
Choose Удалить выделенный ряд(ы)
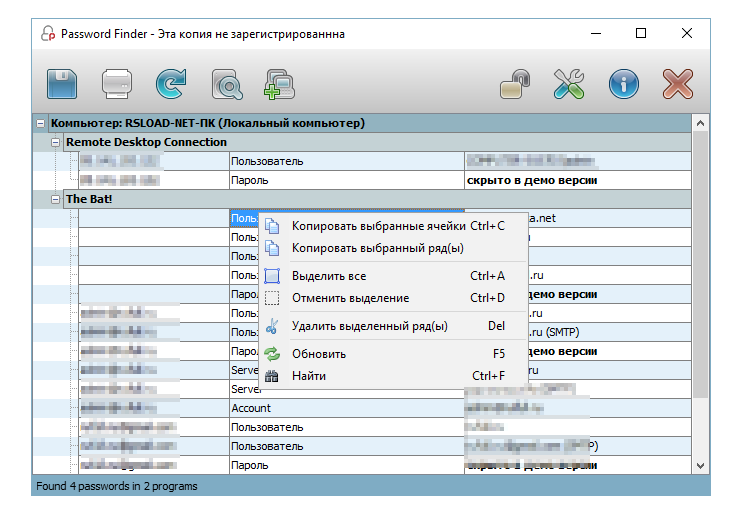393,326
